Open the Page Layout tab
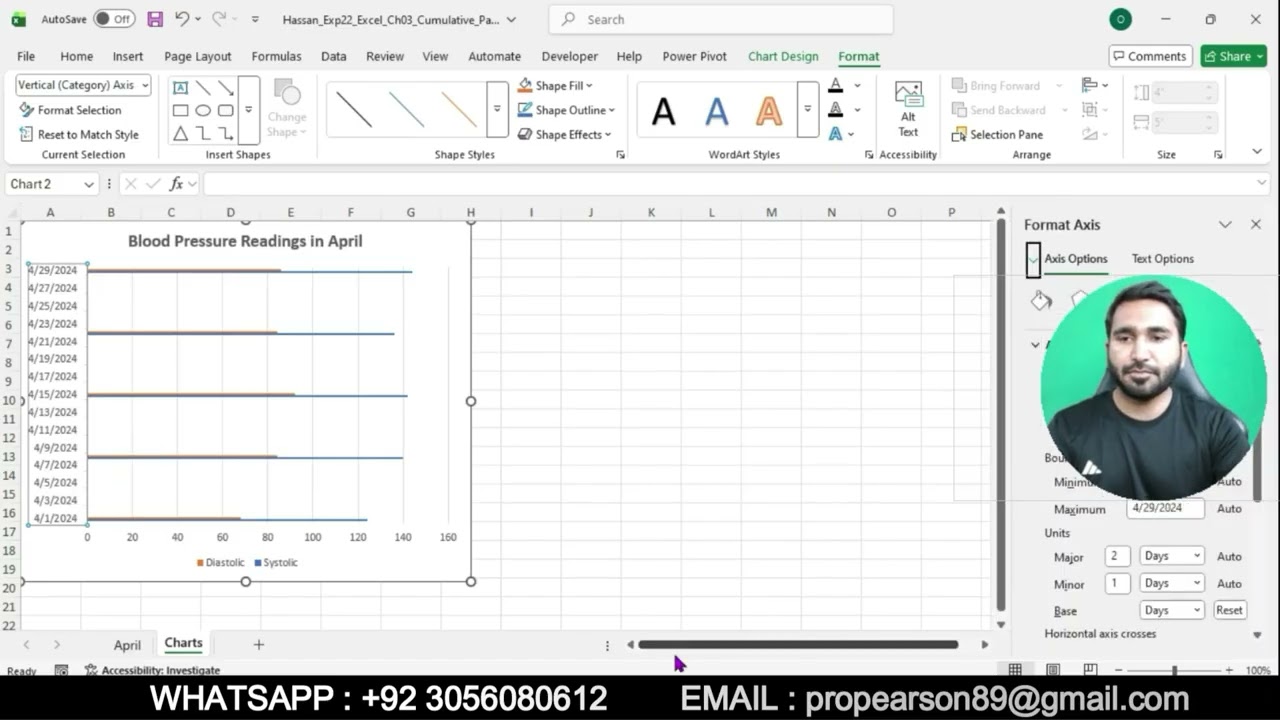 pyautogui.click(x=197, y=56)
